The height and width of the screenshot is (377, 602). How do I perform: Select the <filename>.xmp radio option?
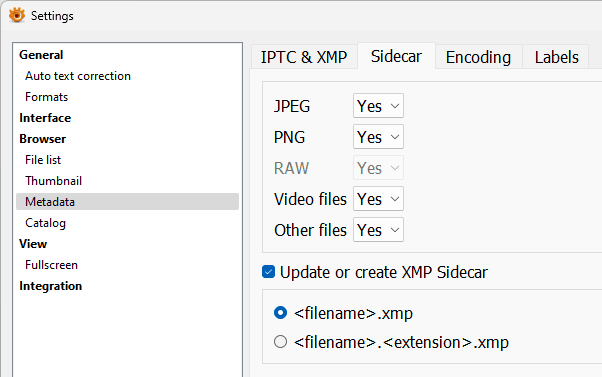pos(280,313)
